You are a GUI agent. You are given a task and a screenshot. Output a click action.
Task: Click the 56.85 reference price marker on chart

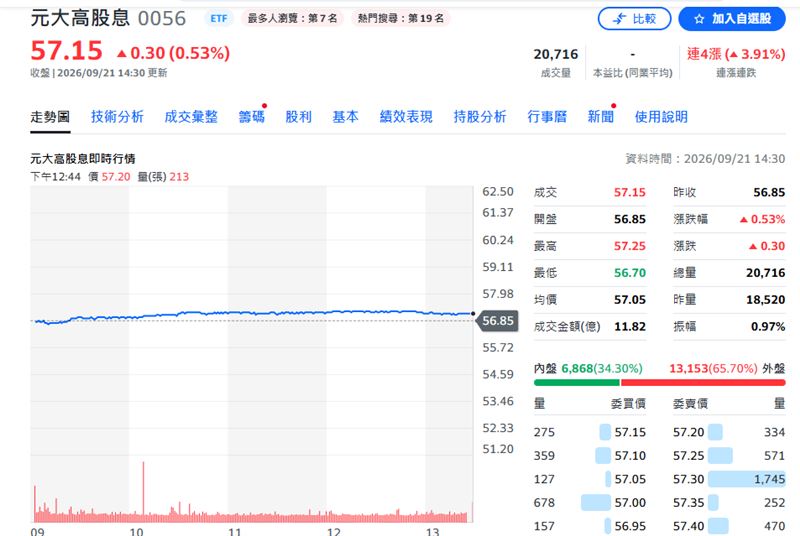click(498, 321)
